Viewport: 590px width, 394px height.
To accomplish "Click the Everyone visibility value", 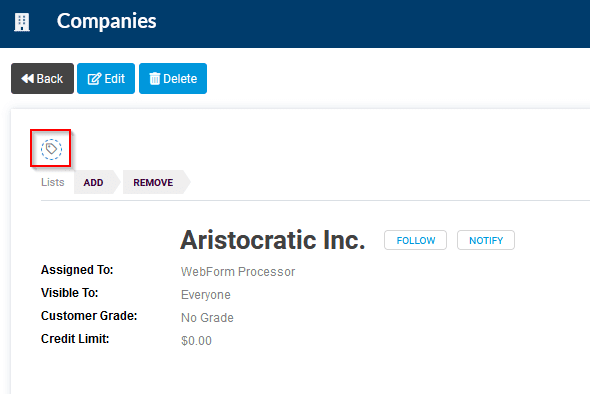I will click(x=206, y=295).
